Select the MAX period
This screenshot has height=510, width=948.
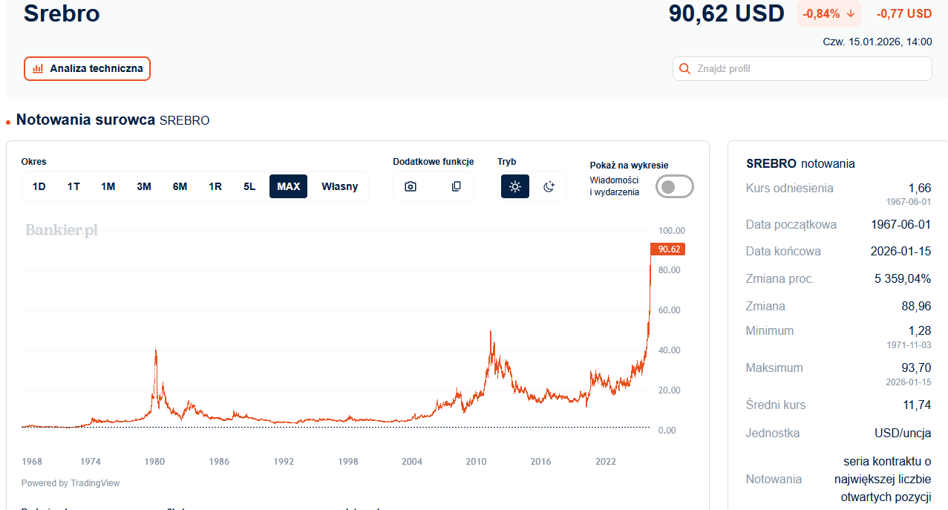tap(288, 186)
